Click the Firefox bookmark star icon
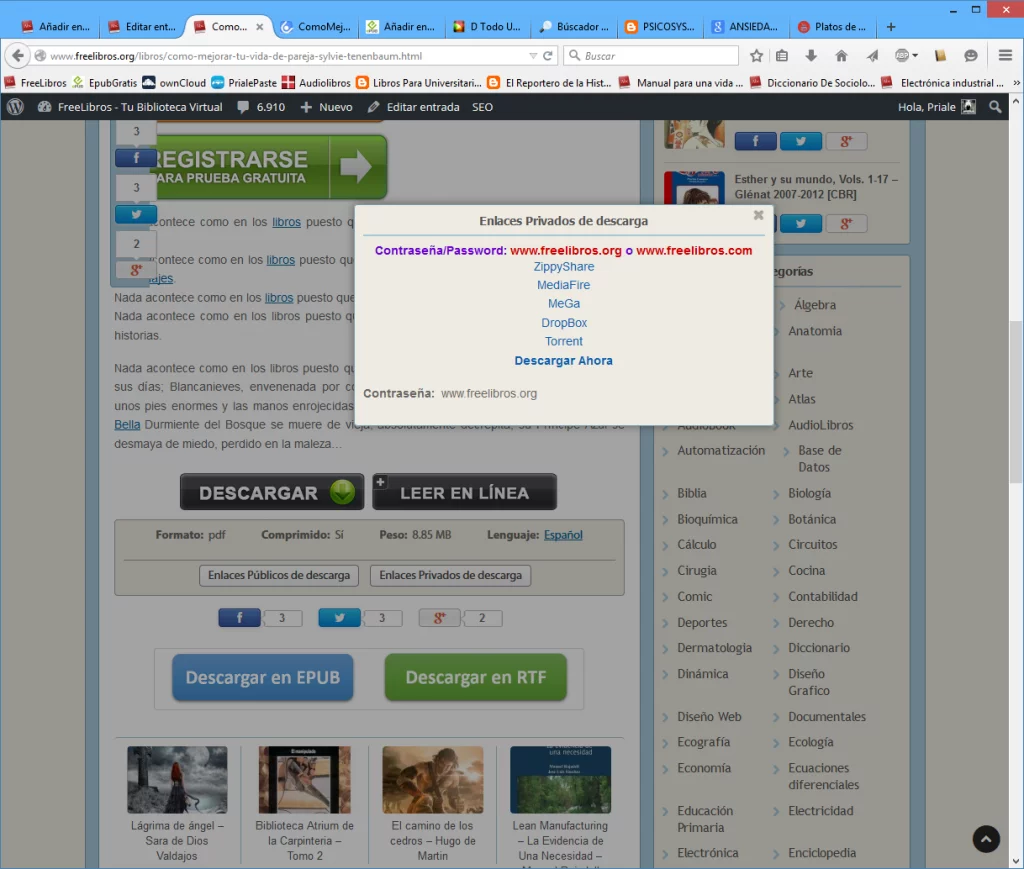1024x869 pixels. (x=757, y=56)
